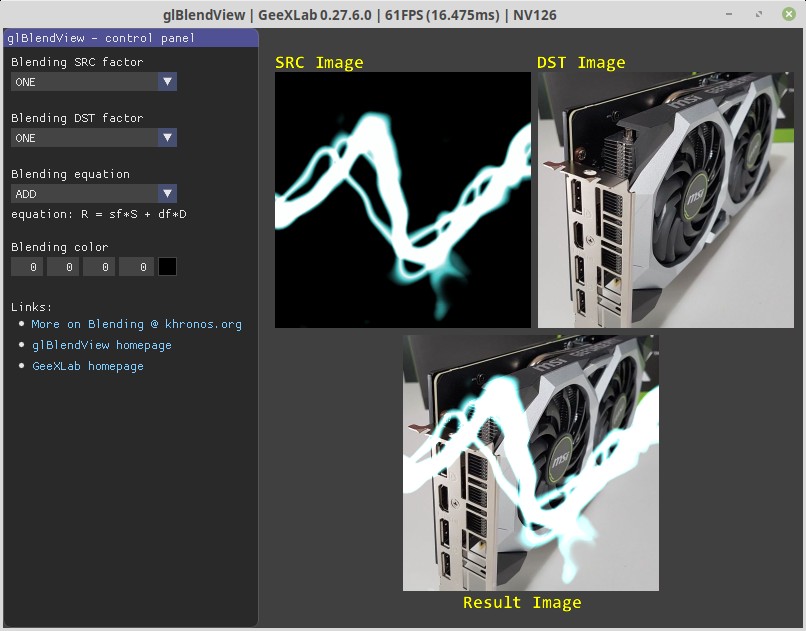
Task: Click the DST Image graphics card thumbnail
Action: tap(666, 200)
